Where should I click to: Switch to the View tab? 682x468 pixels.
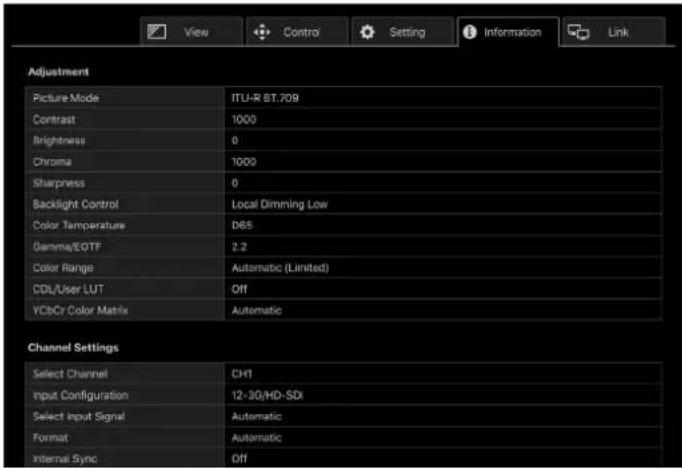pyautogui.click(x=191, y=31)
